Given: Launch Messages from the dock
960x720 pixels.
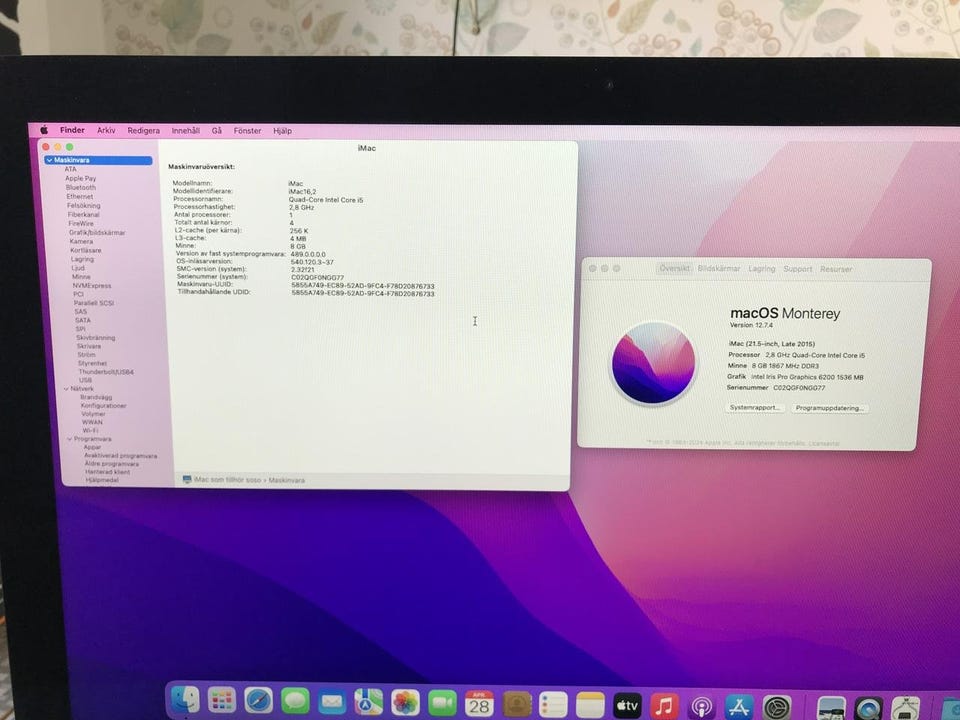Looking at the screenshot, I should 295,702.
